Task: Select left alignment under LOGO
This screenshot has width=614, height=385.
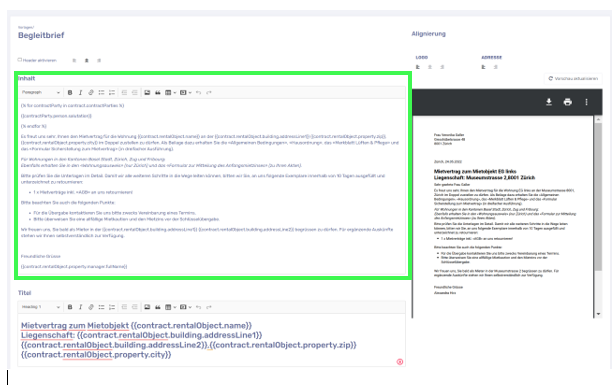Action: [x=418, y=67]
